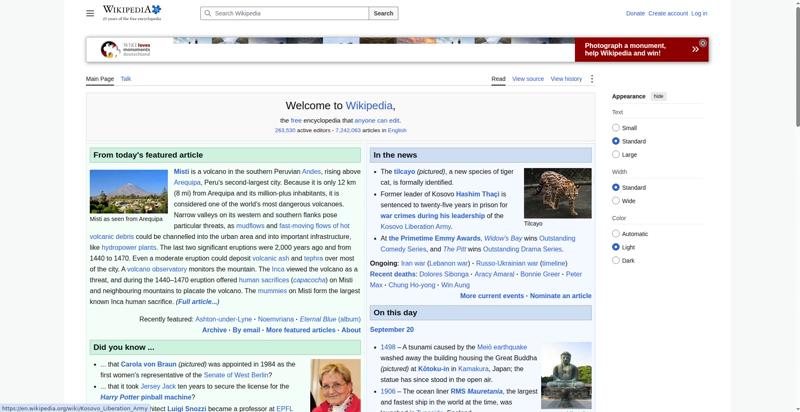Open the View history tab
The image size is (800, 412).
point(566,79)
